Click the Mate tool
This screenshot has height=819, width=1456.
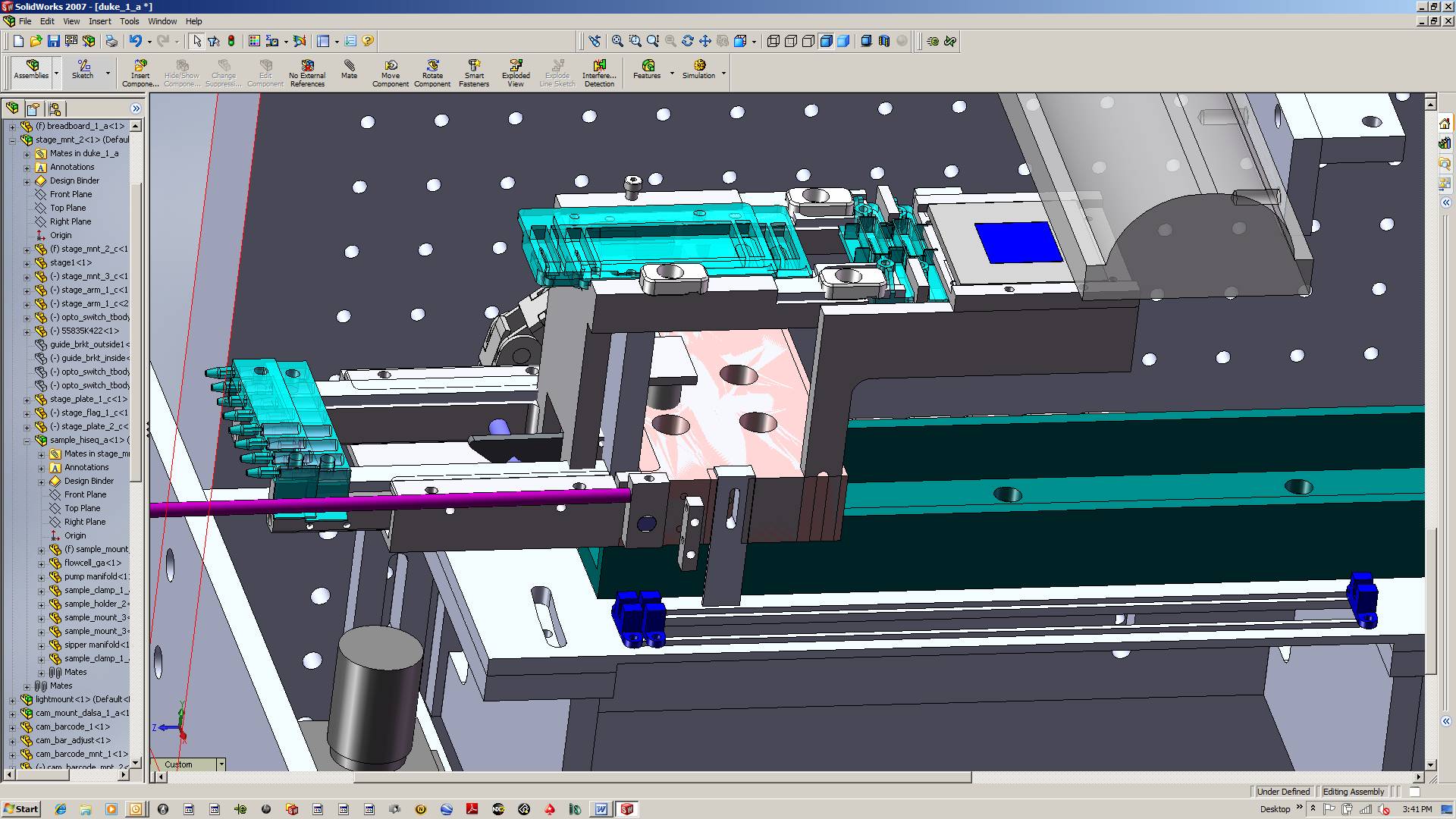click(349, 70)
